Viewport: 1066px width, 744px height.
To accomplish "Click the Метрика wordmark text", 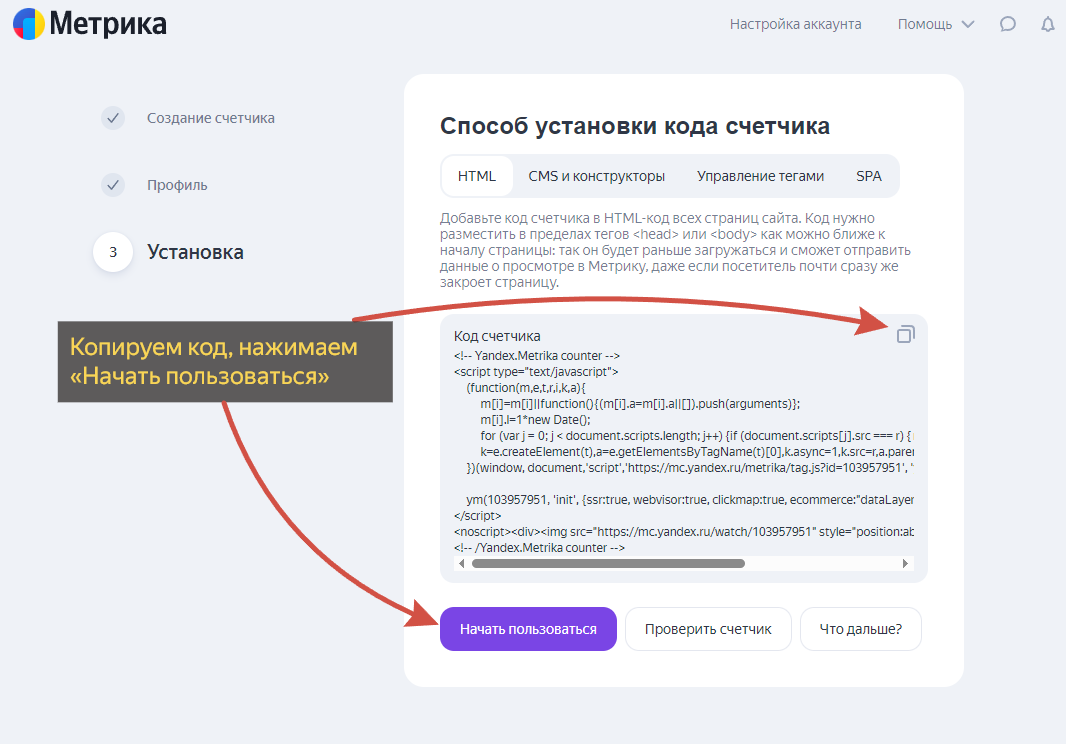I will pyautogui.click(x=108, y=24).
